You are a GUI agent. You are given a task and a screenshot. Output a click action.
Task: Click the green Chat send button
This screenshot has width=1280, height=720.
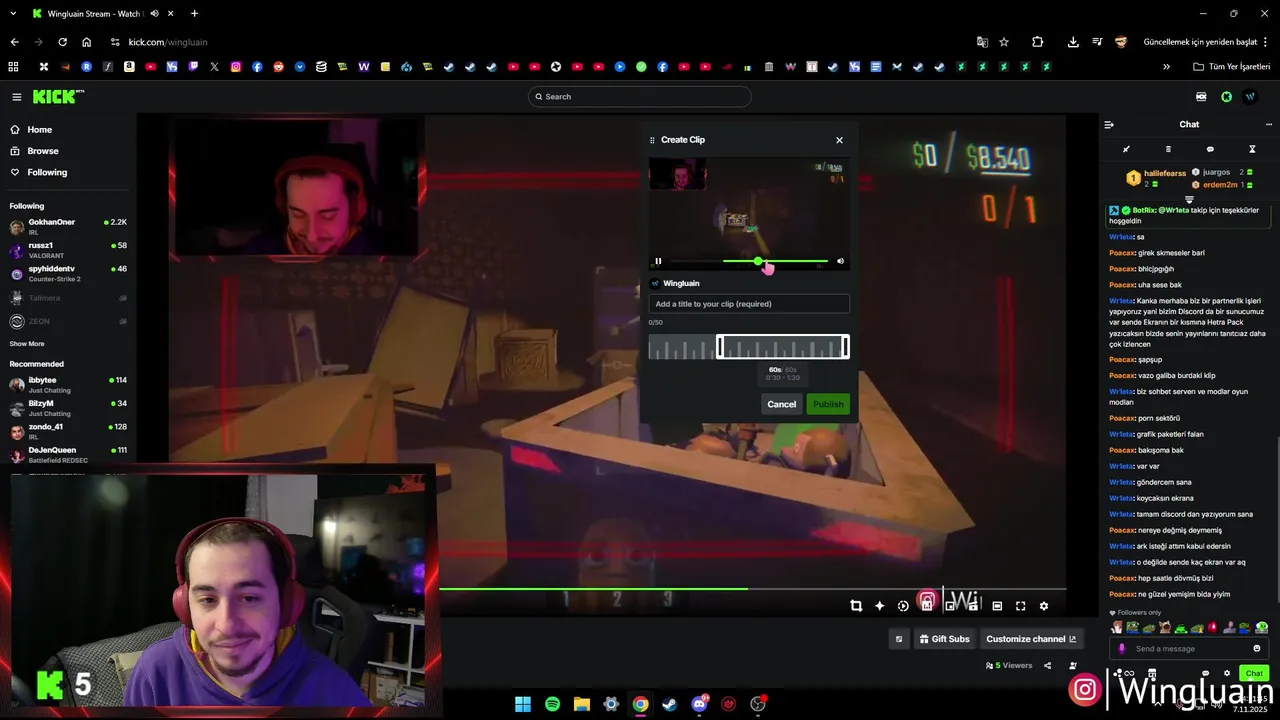(x=1254, y=674)
